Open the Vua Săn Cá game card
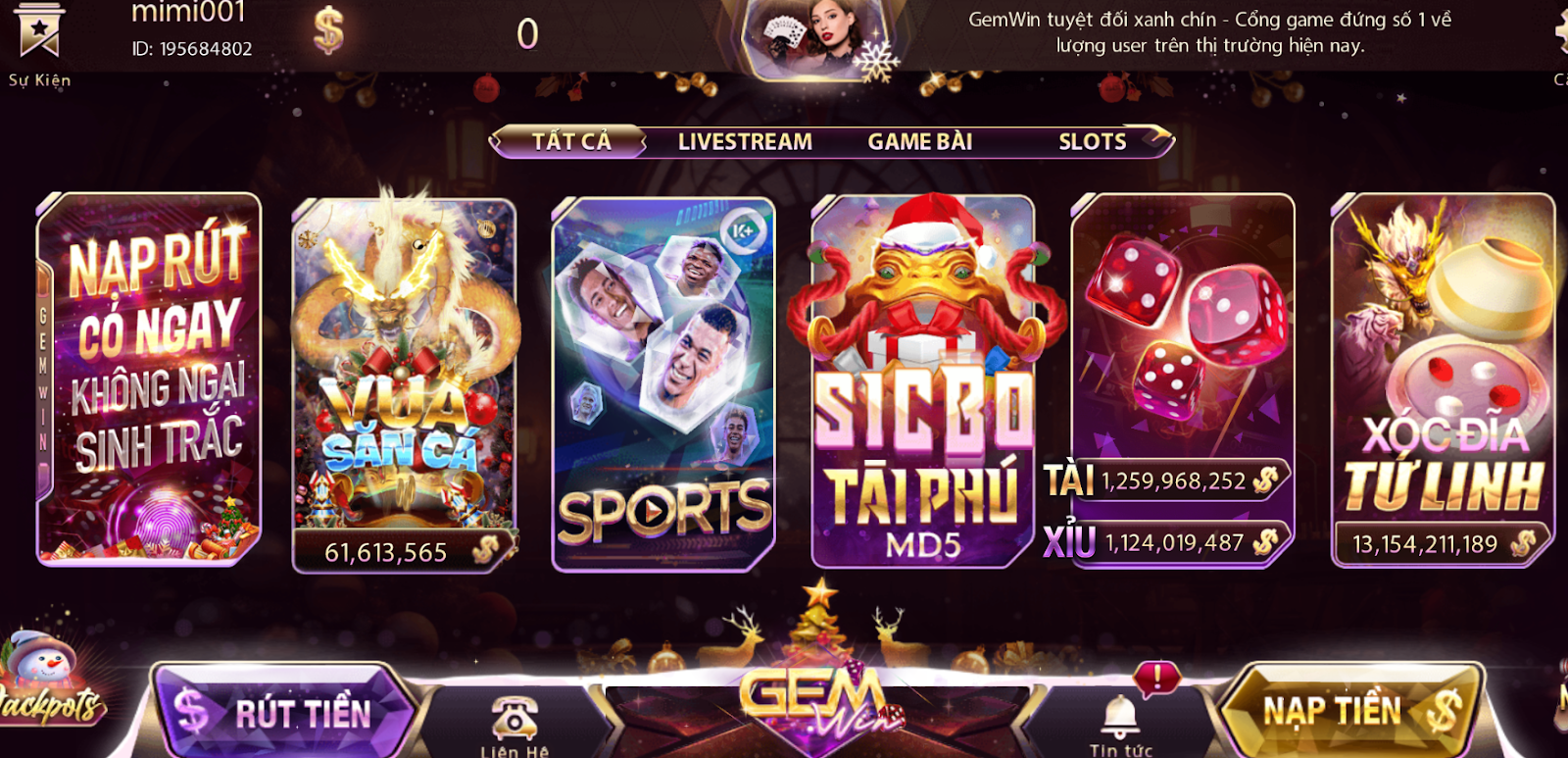 click(404, 384)
